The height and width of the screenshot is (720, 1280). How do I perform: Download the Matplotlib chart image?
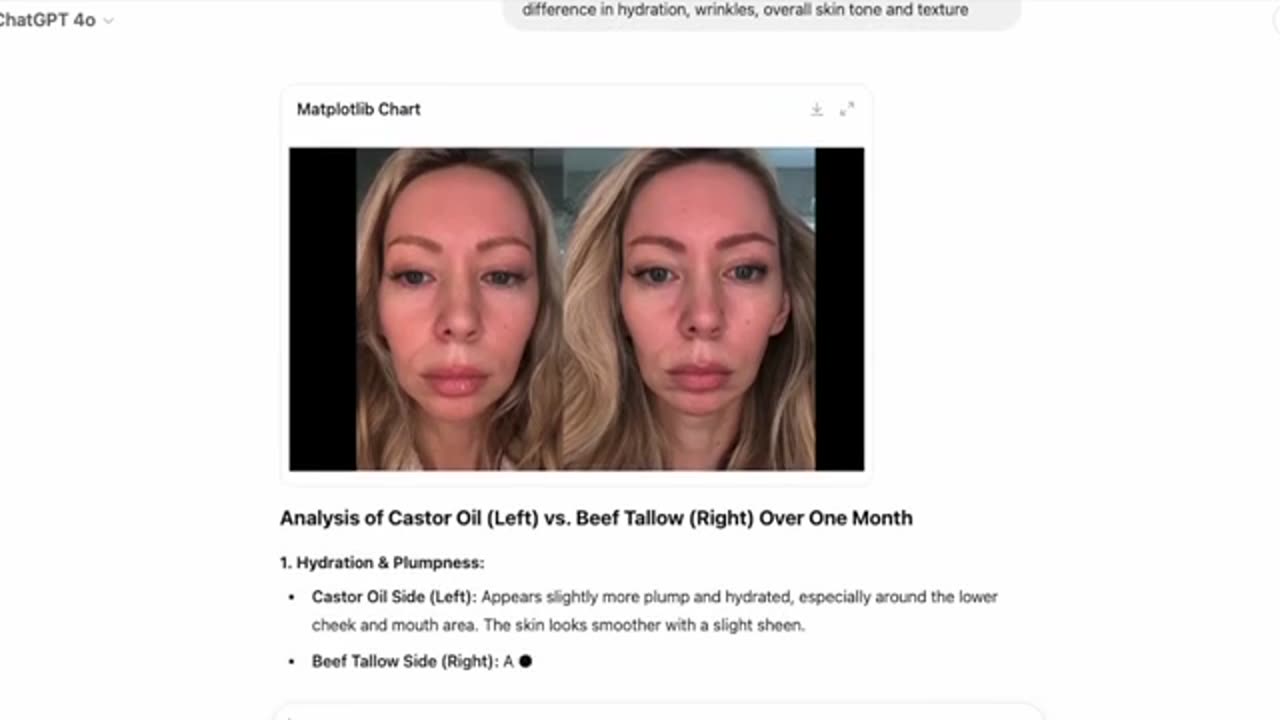[x=816, y=109]
